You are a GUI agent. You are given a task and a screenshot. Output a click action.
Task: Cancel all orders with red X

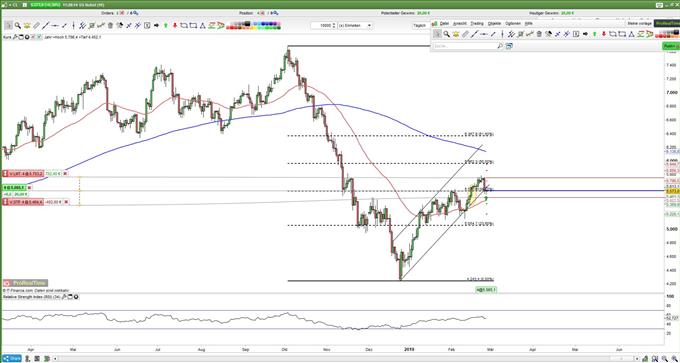point(122,13)
